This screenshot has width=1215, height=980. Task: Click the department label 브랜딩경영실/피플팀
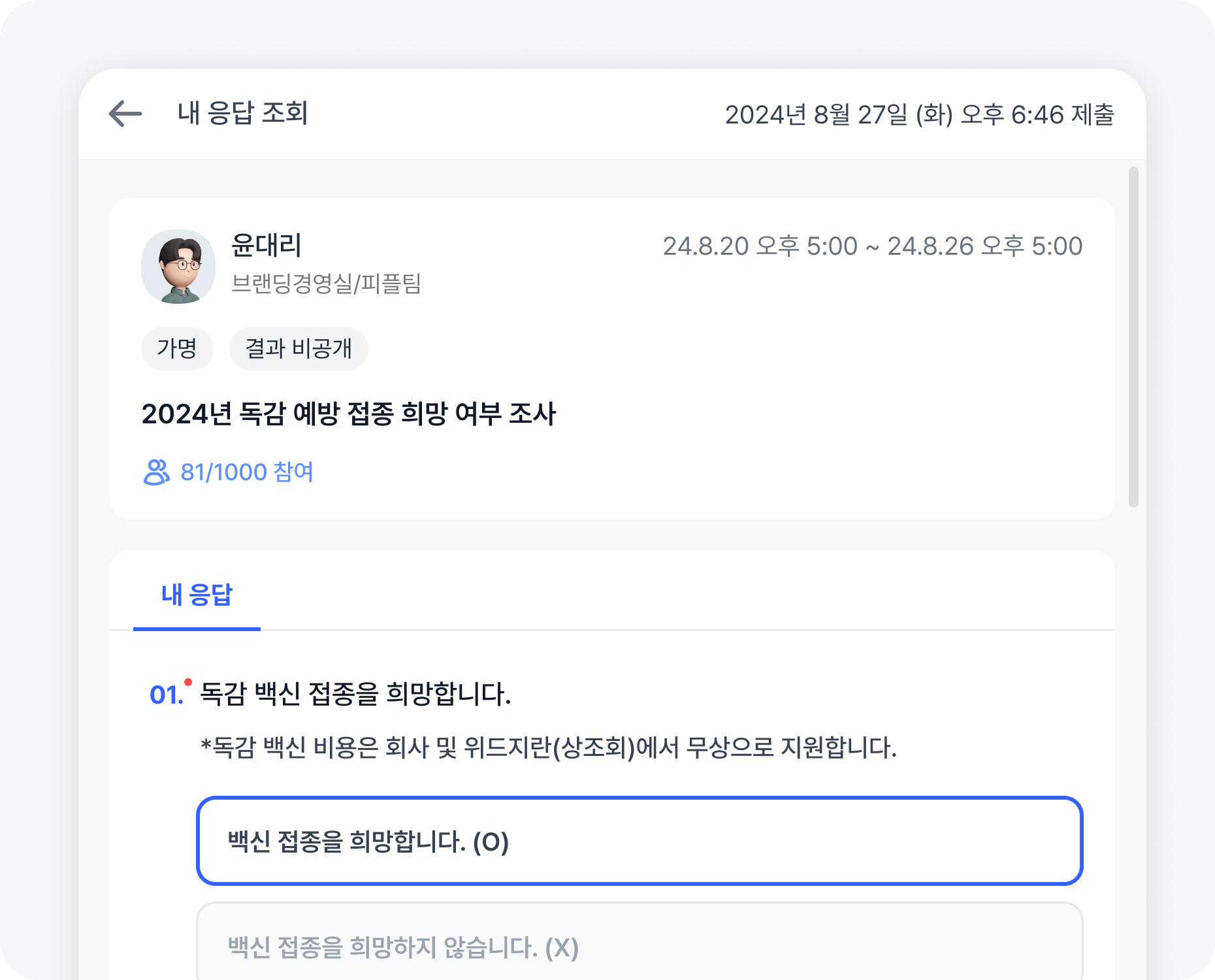[327, 284]
